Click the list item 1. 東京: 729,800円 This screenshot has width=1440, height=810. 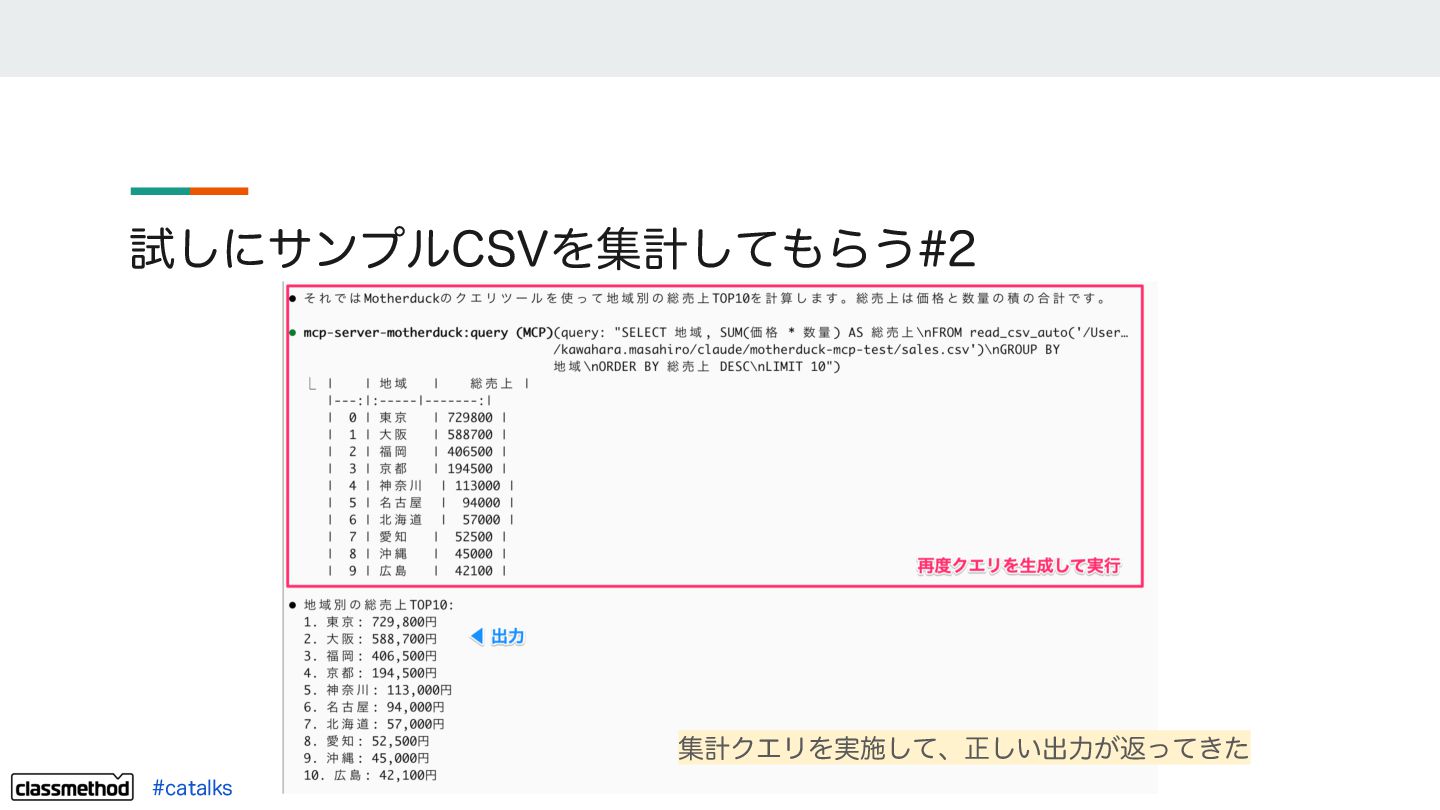[369, 621]
